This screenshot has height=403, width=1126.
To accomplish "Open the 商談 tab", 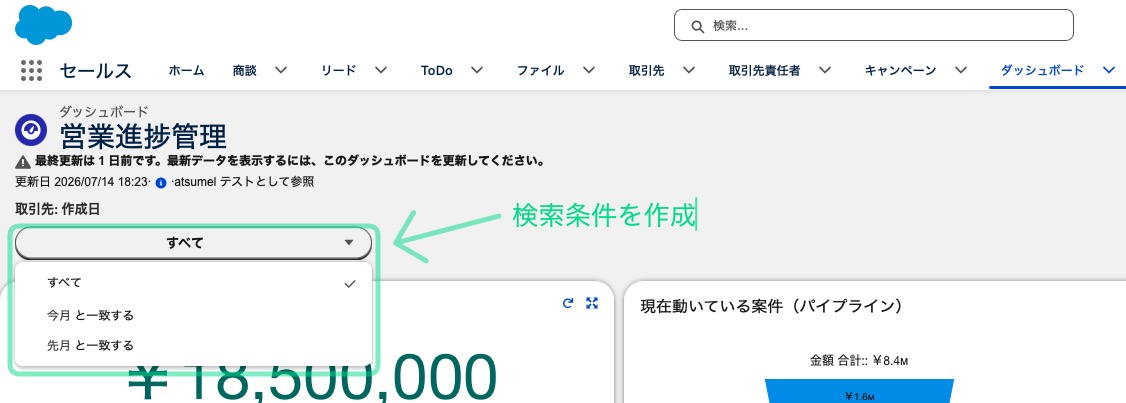I will 245,70.
